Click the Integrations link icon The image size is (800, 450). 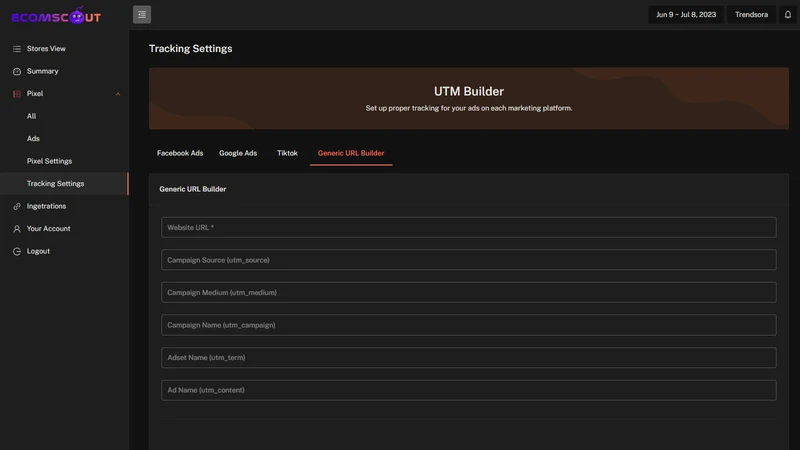17,206
